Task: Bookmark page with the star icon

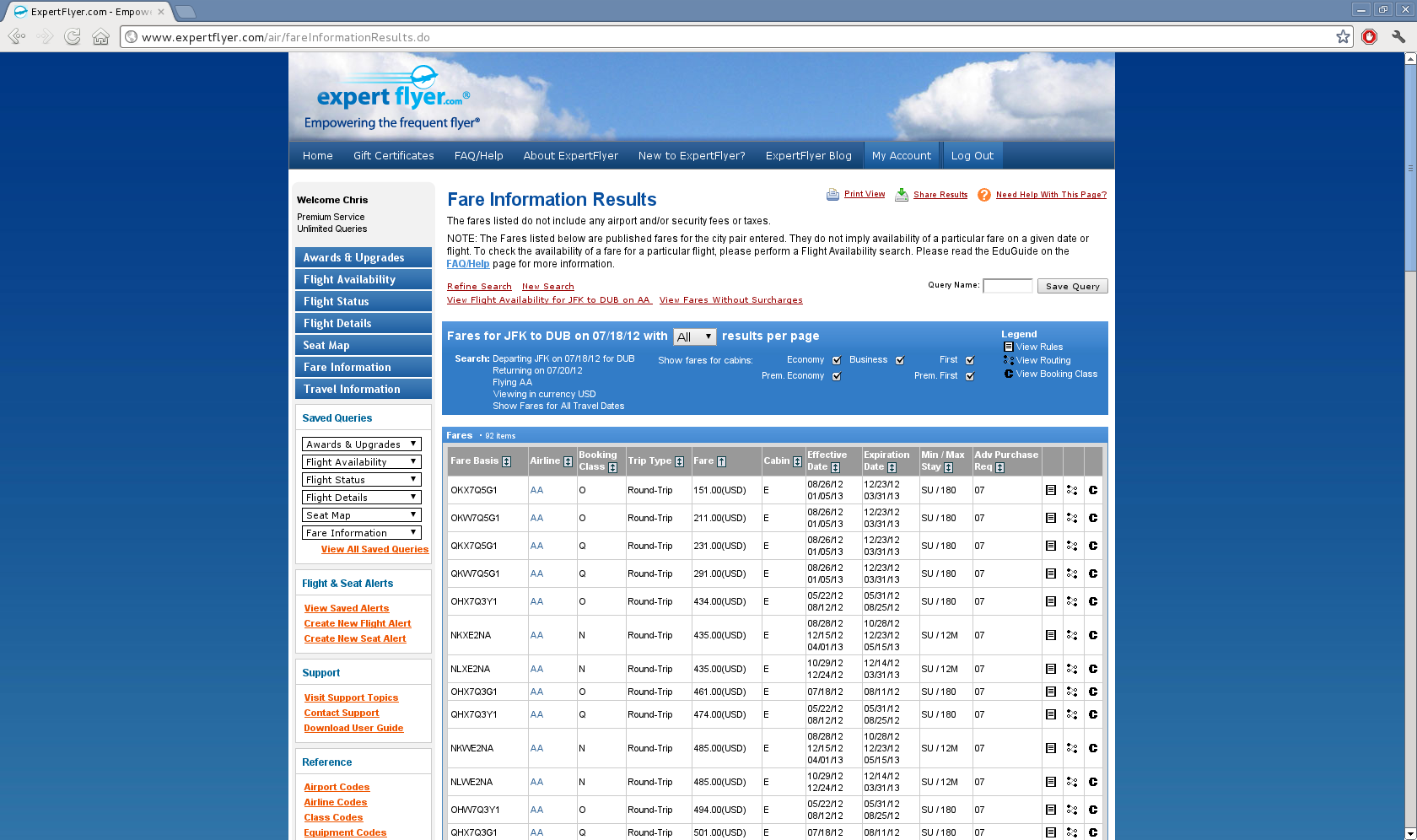Action: click(1344, 36)
